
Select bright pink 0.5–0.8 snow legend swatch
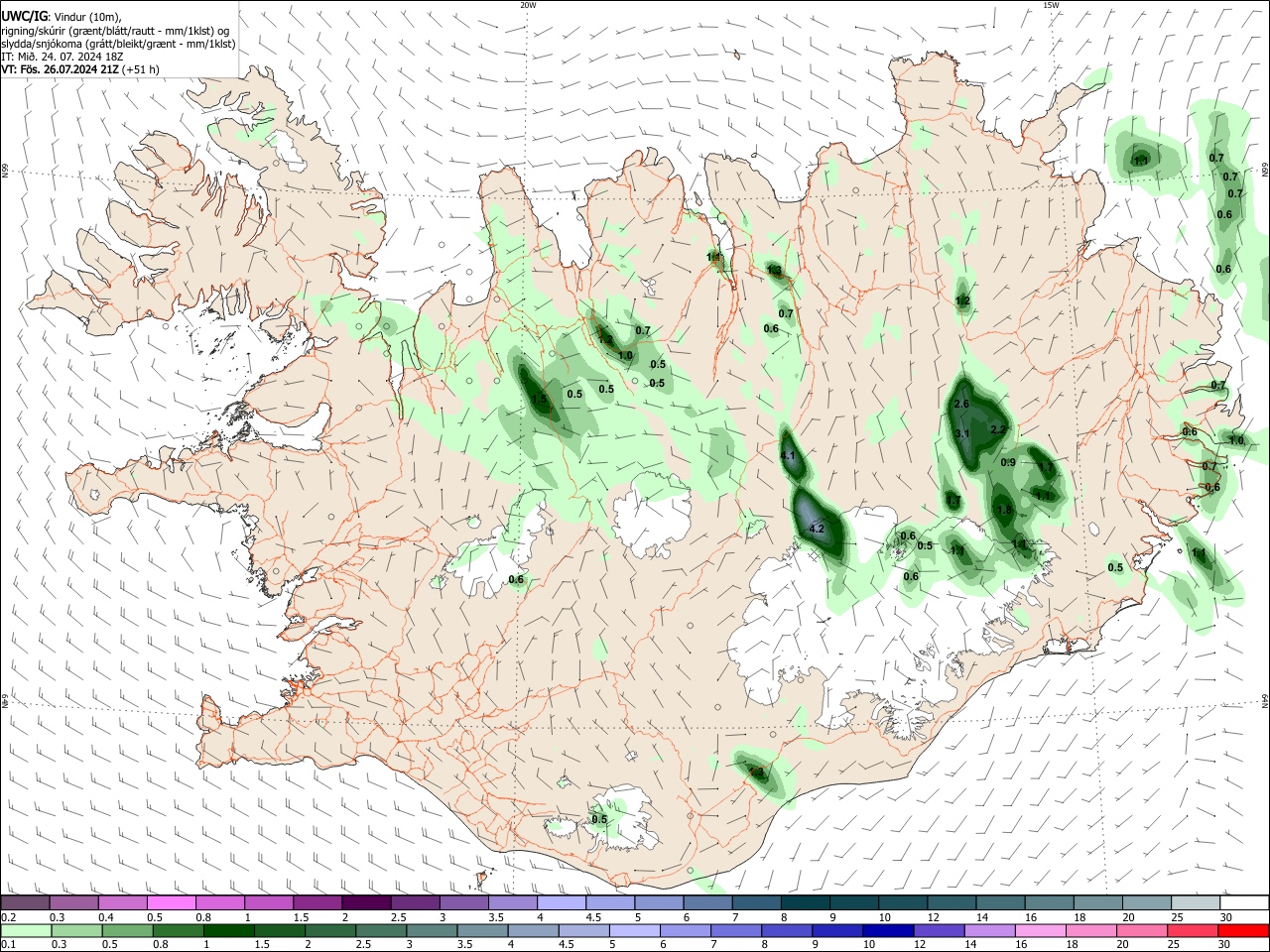172,902
